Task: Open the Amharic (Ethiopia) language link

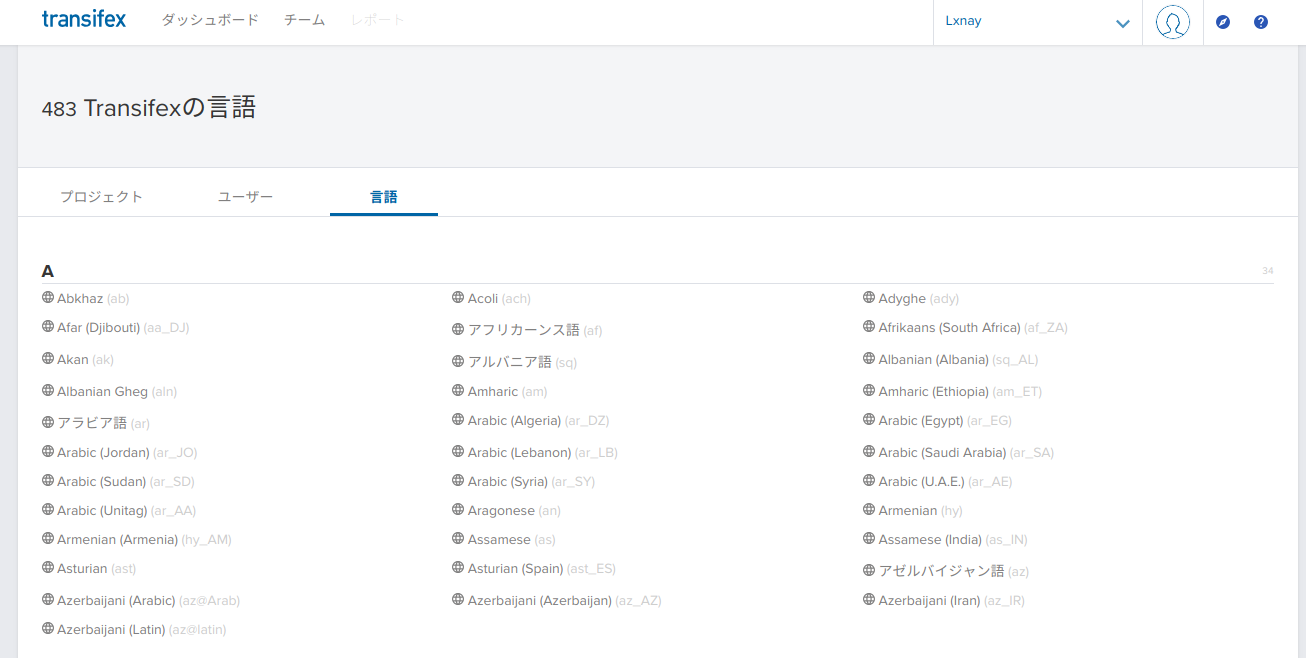Action: (x=933, y=392)
